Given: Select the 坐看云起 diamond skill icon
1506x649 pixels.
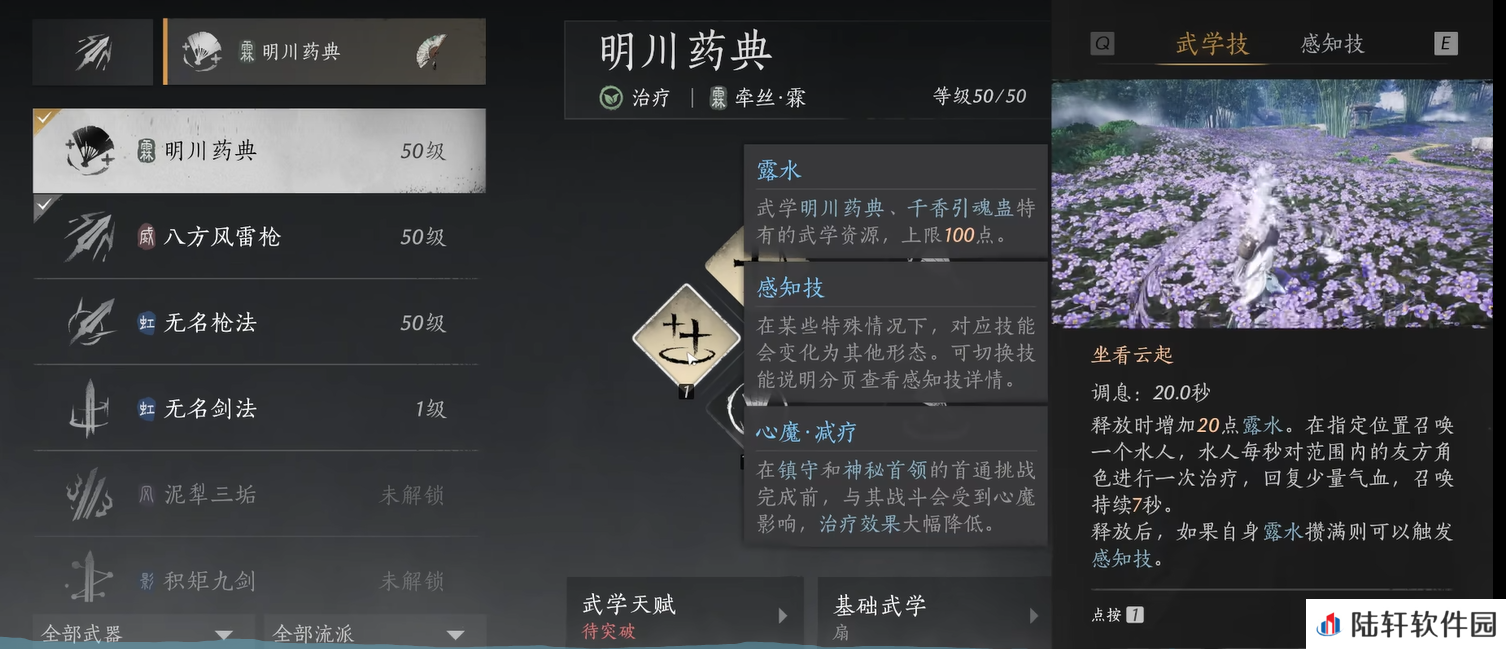Looking at the screenshot, I should tap(687, 336).
